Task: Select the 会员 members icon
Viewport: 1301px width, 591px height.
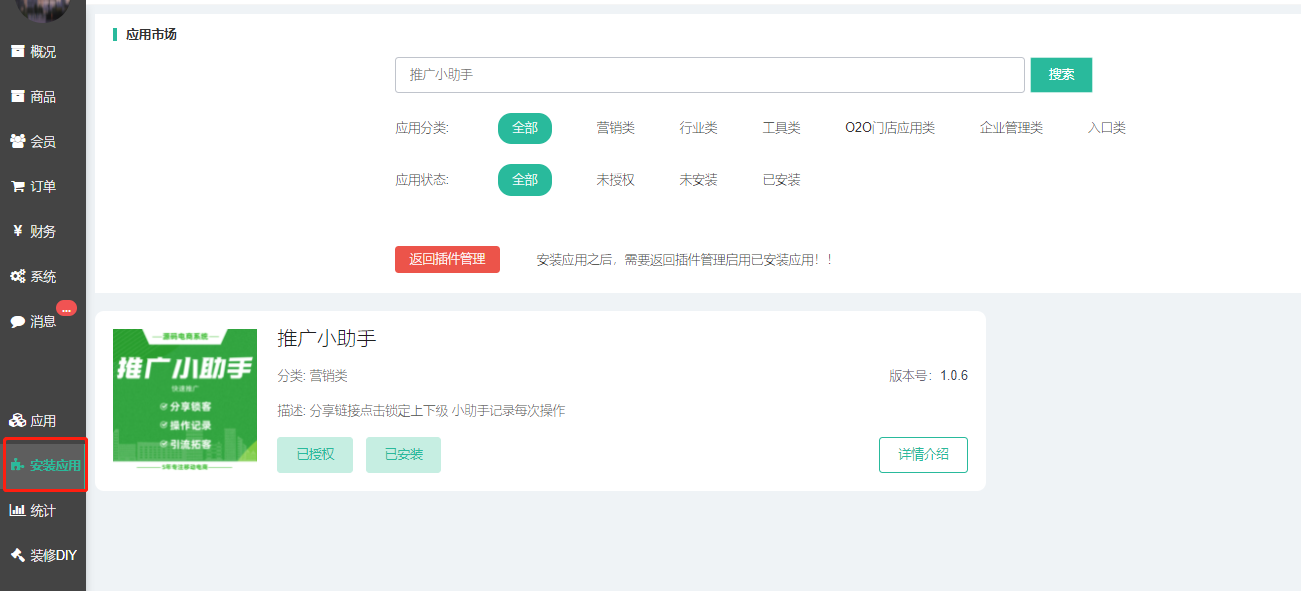Action: pyautogui.click(x=17, y=142)
